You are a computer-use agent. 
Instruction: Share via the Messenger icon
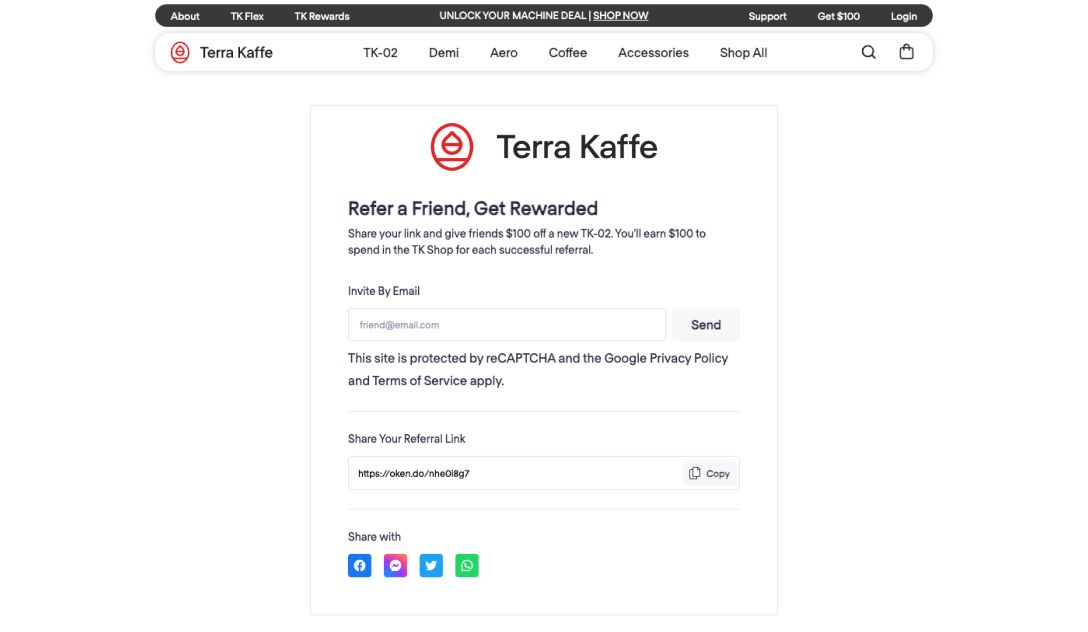point(395,566)
